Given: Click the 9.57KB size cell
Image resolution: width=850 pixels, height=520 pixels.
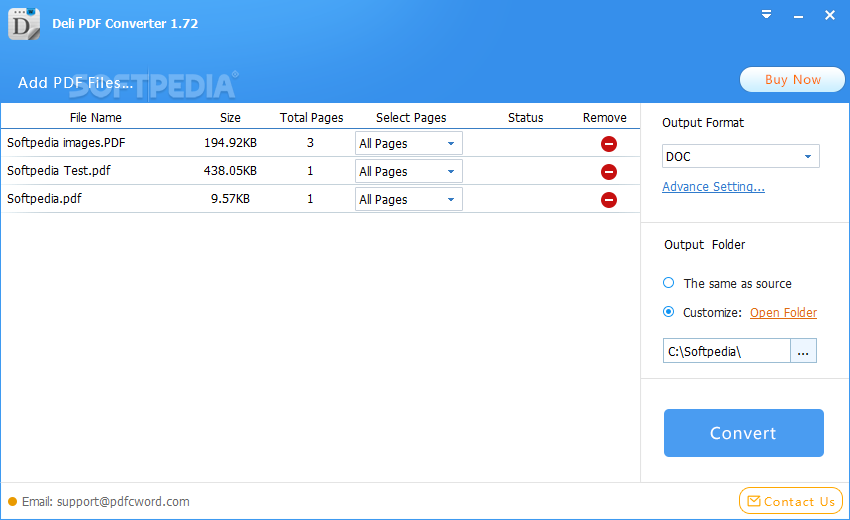Looking at the screenshot, I should 230,199.
